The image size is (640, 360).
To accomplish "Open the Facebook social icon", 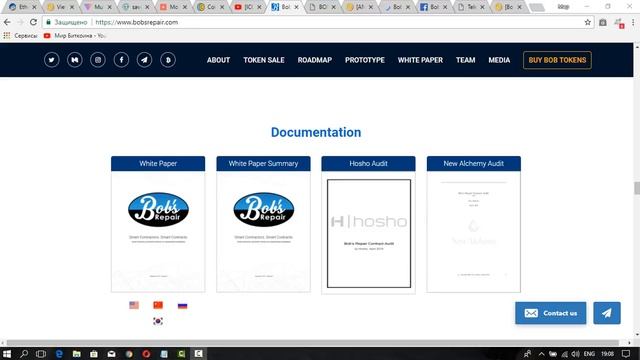I will [x=121, y=60].
